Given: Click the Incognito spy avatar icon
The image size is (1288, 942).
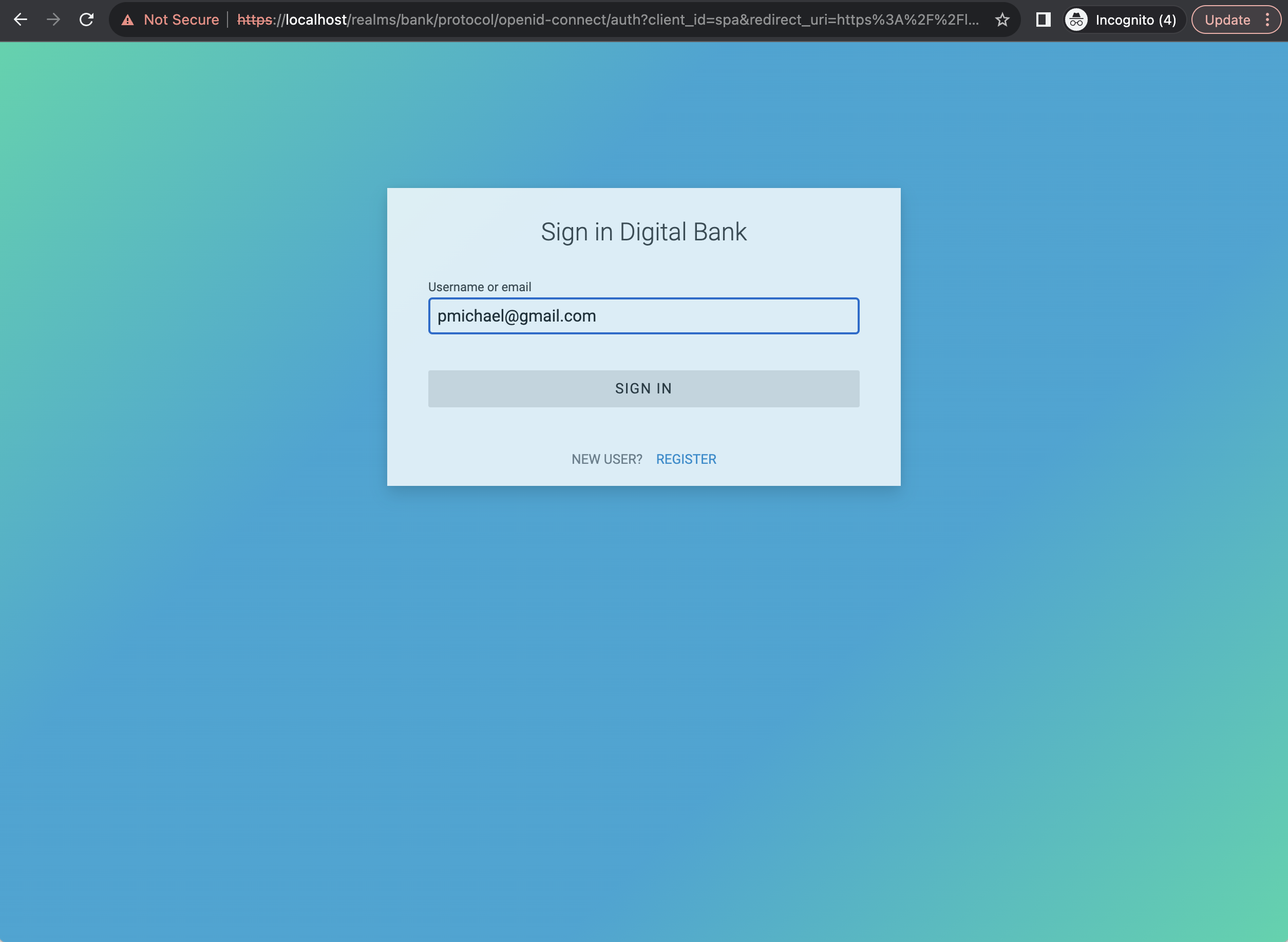Looking at the screenshot, I should click(x=1076, y=20).
